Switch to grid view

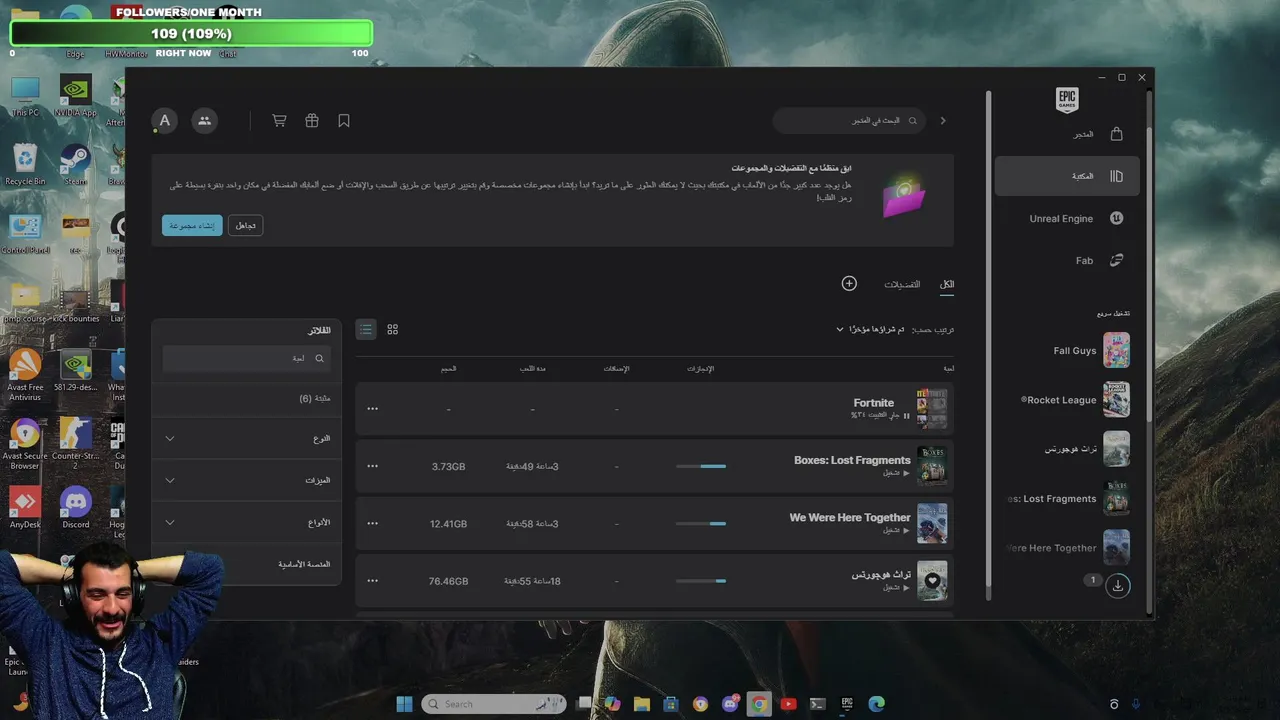[393, 329]
